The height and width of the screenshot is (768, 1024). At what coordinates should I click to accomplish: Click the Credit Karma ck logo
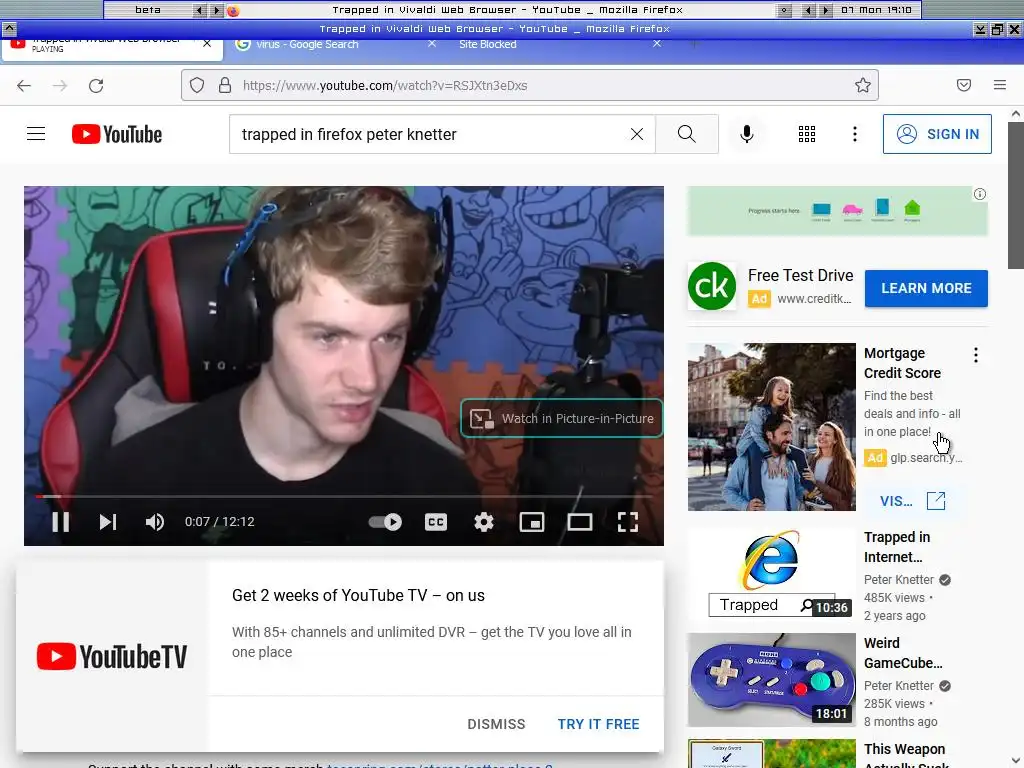712,286
